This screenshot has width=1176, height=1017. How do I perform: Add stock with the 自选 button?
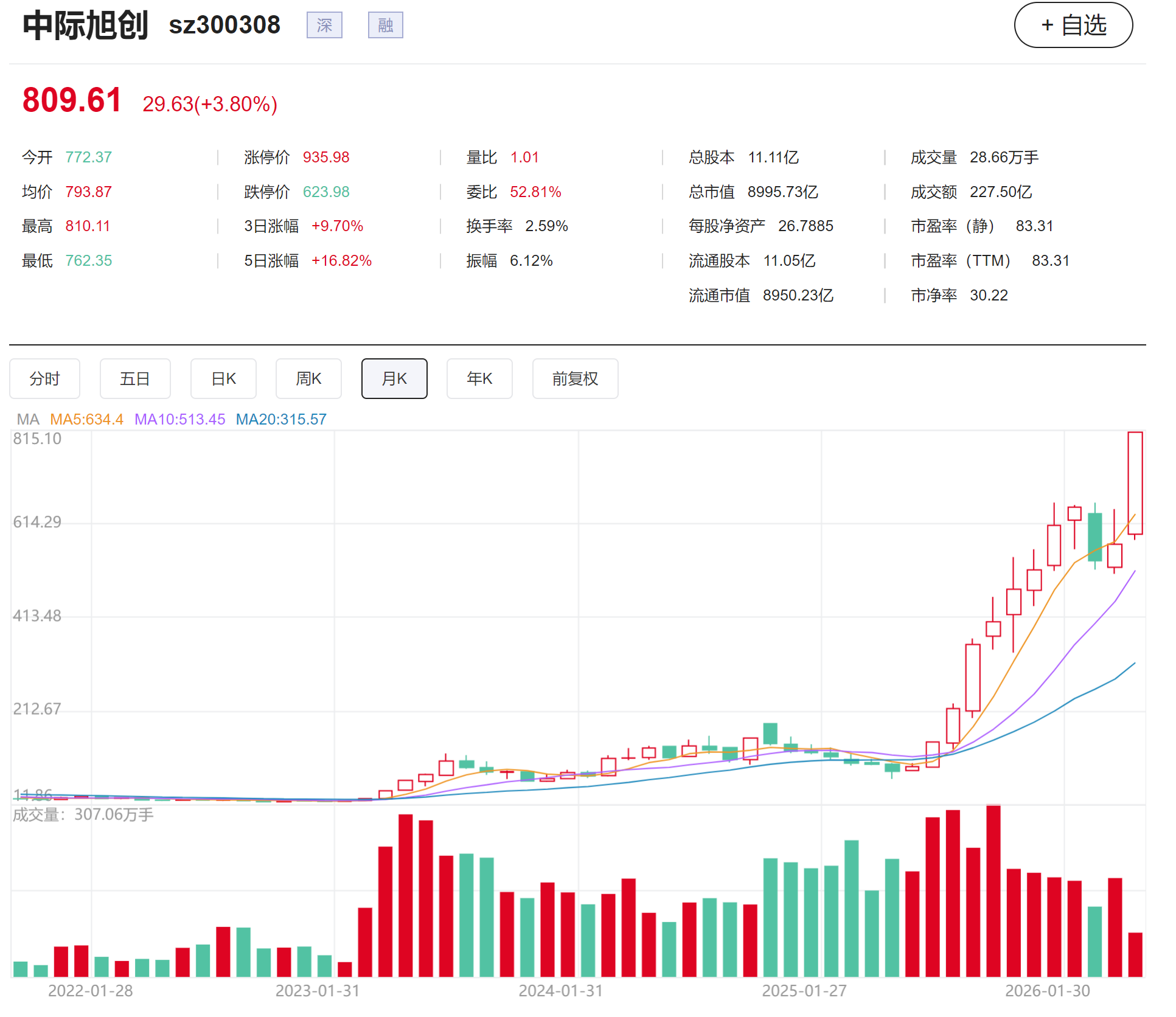click(1073, 26)
